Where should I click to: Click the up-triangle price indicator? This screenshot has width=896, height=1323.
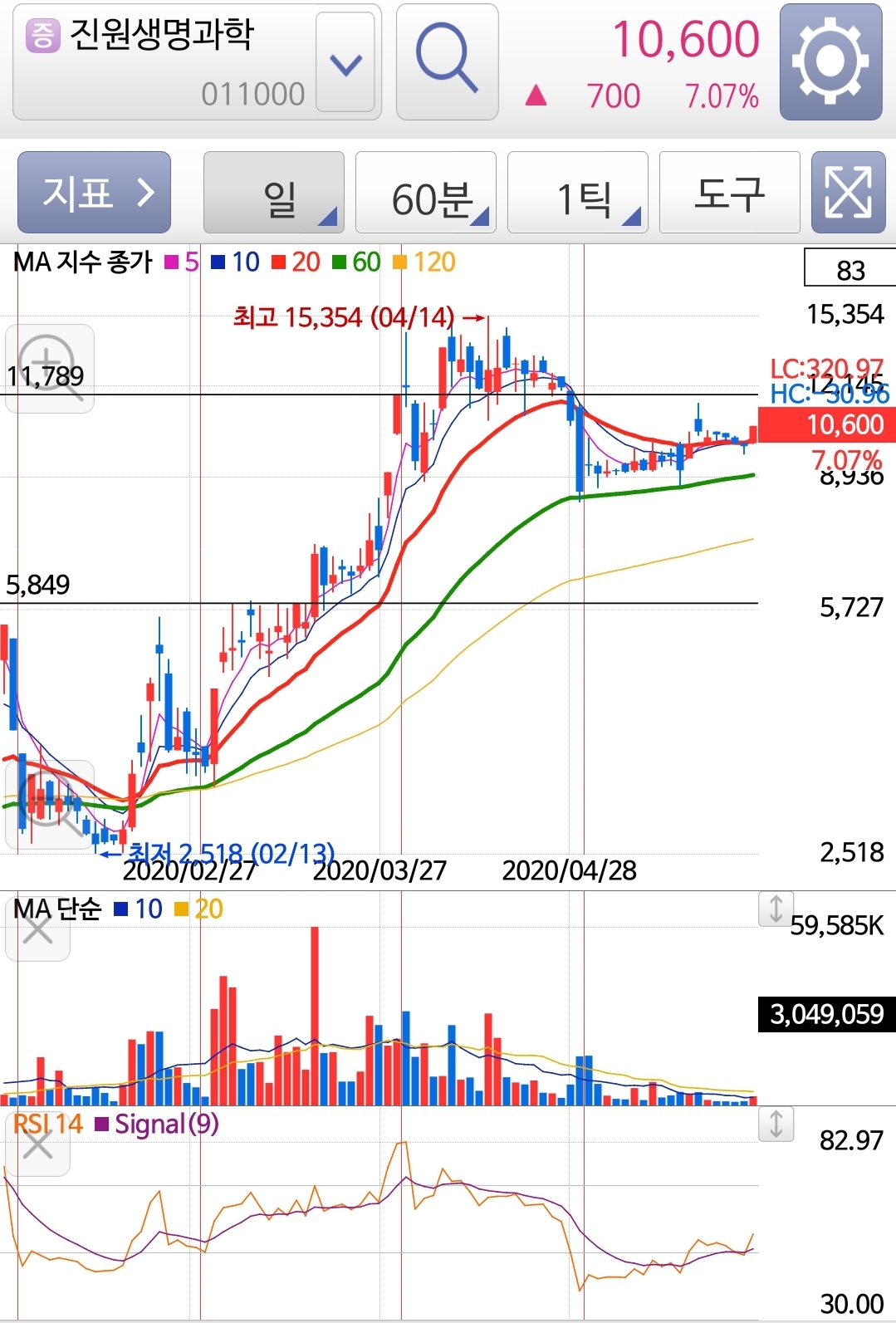pyautogui.click(x=536, y=96)
